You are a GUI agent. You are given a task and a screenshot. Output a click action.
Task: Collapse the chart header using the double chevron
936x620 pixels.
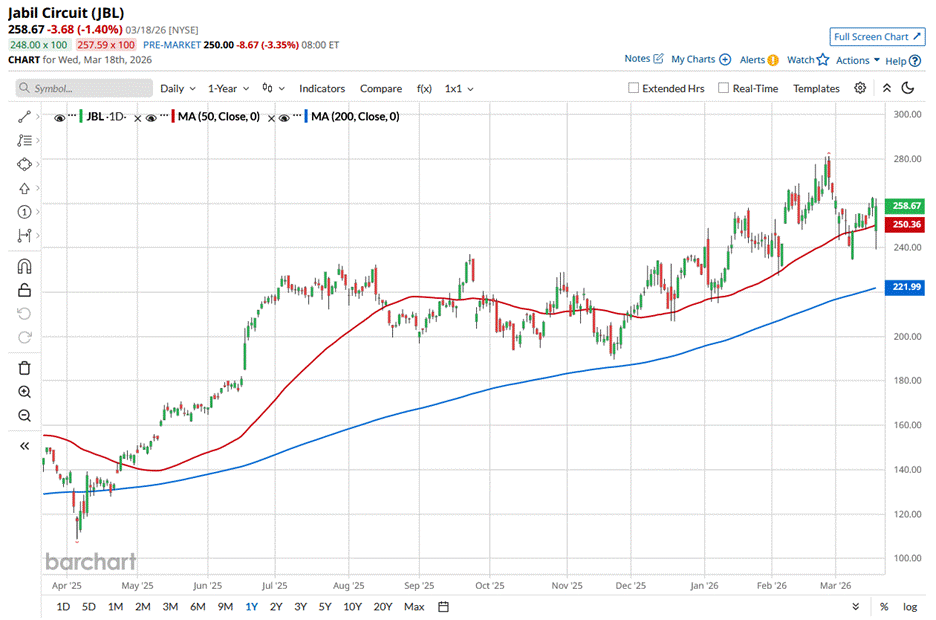tap(887, 88)
